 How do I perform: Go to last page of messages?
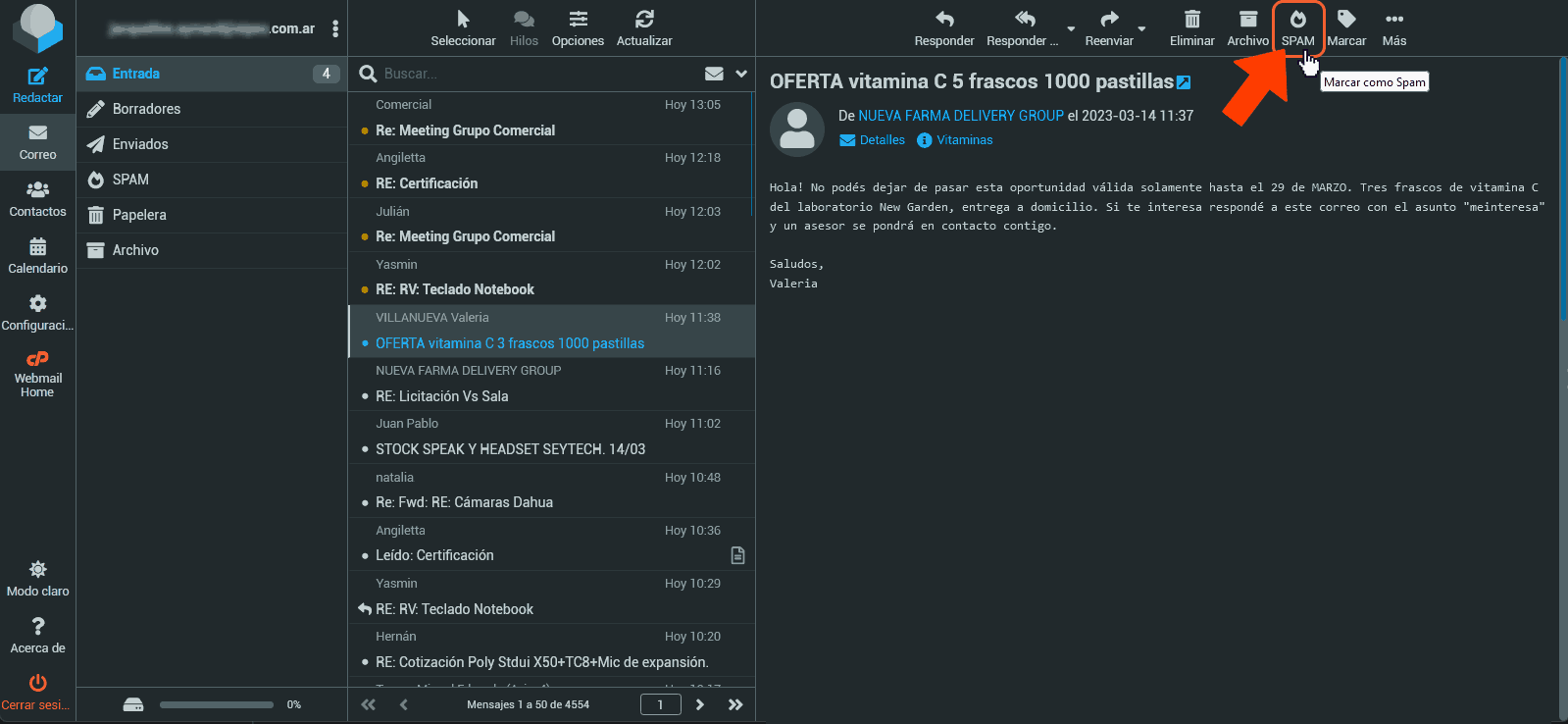click(x=735, y=704)
